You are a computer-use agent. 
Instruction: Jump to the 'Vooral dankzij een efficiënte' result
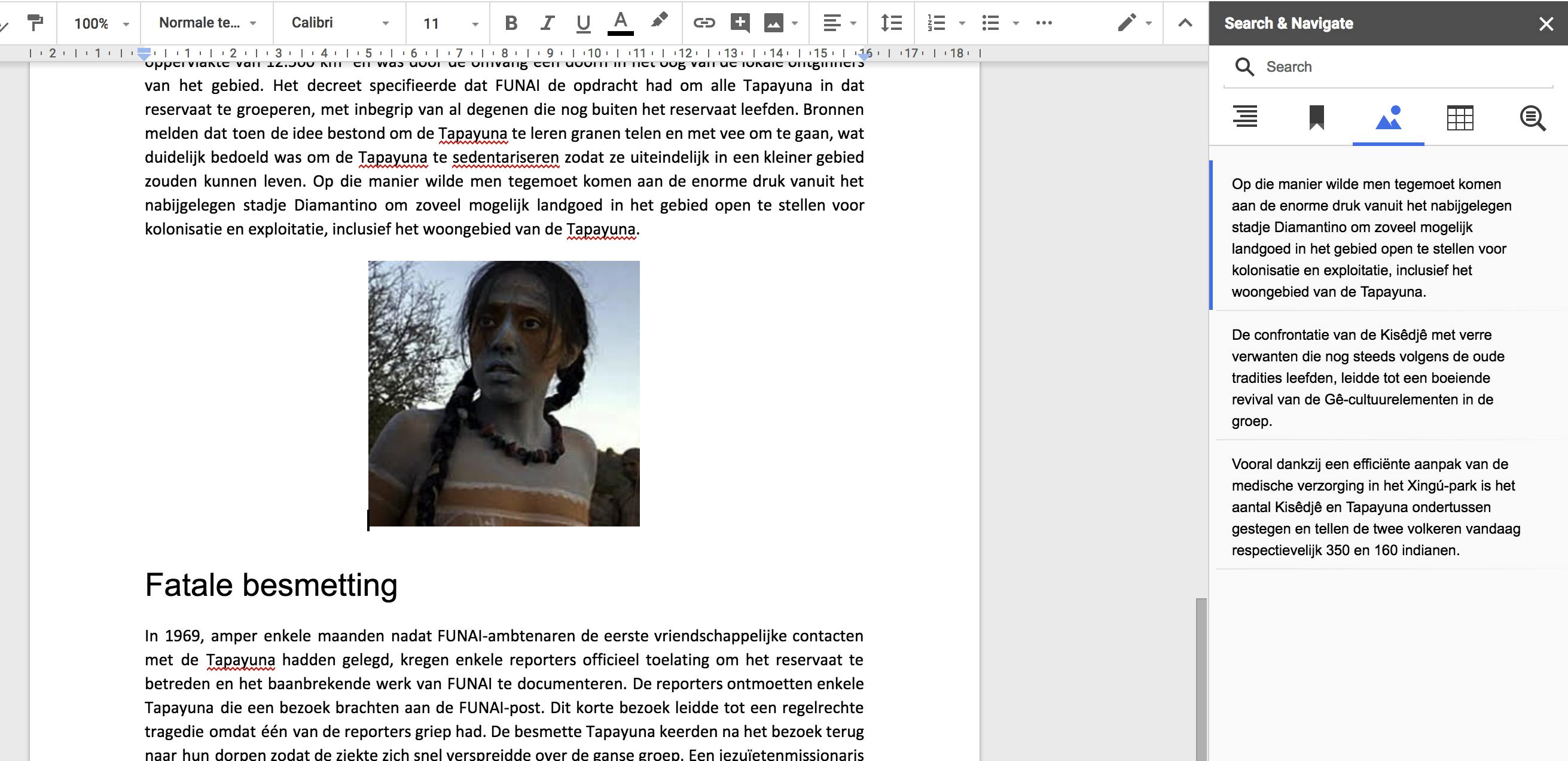1375,507
